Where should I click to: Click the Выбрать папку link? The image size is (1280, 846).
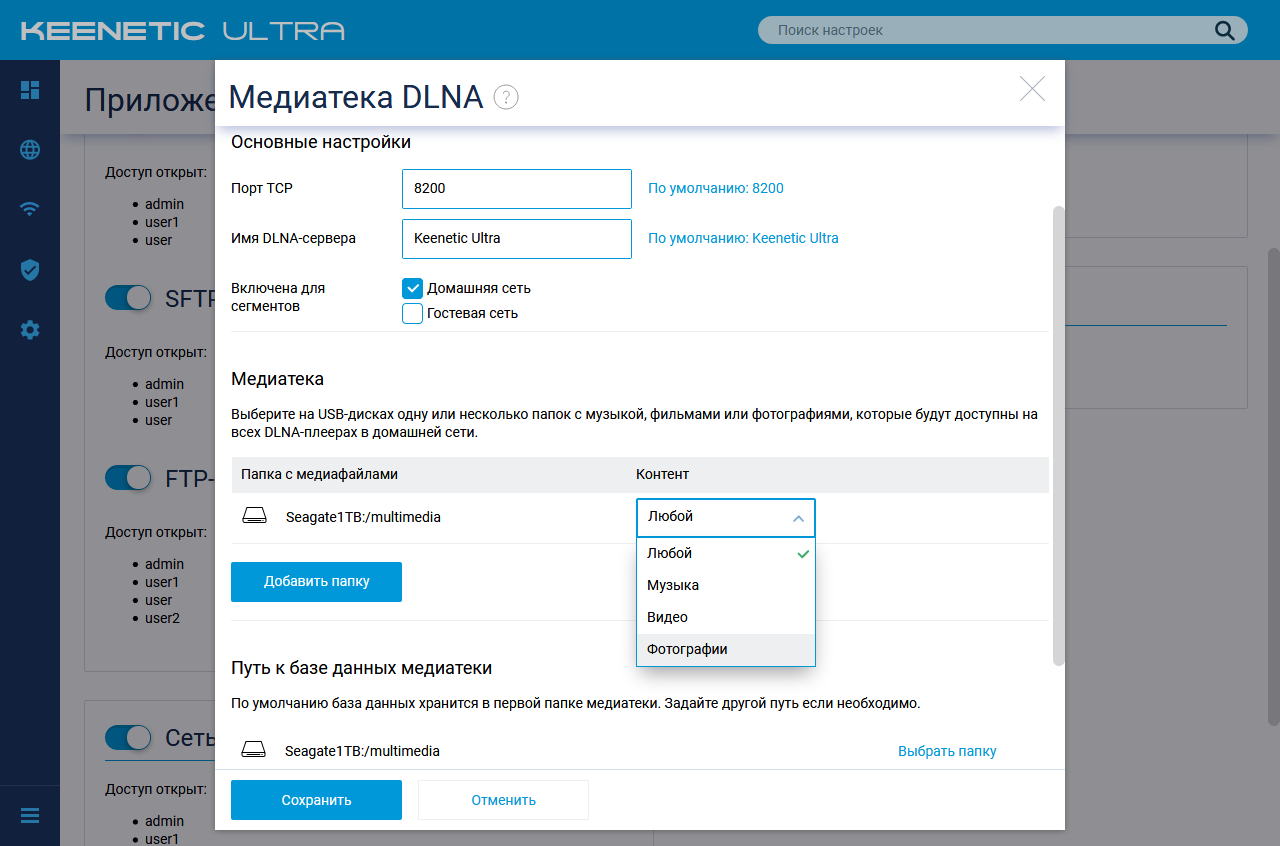(947, 751)
